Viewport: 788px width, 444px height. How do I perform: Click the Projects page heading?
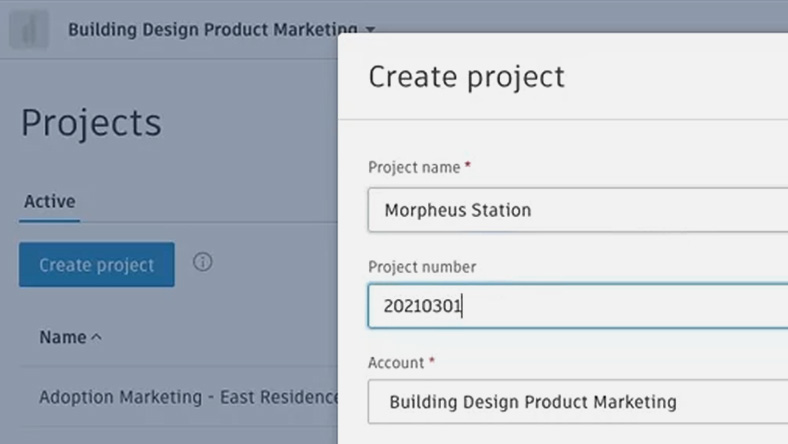coord(91,123)
